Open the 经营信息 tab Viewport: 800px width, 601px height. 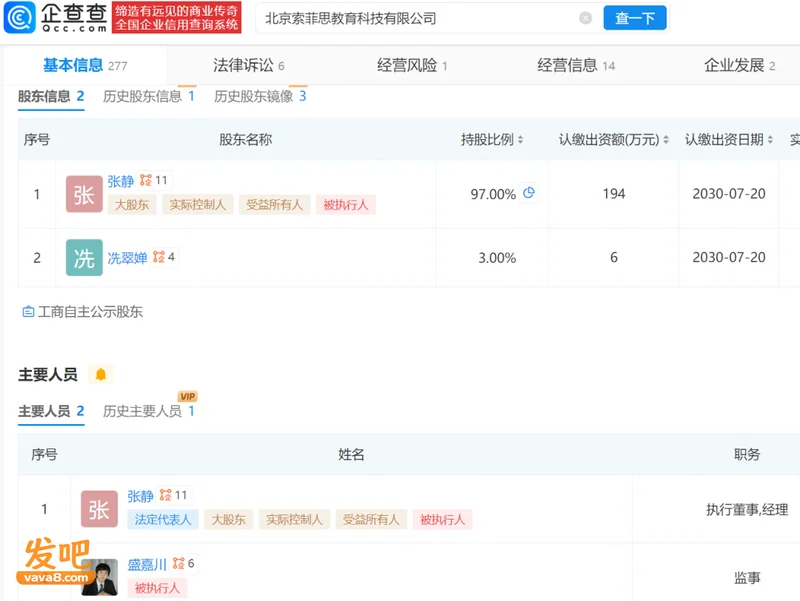(x=576, y=65)
